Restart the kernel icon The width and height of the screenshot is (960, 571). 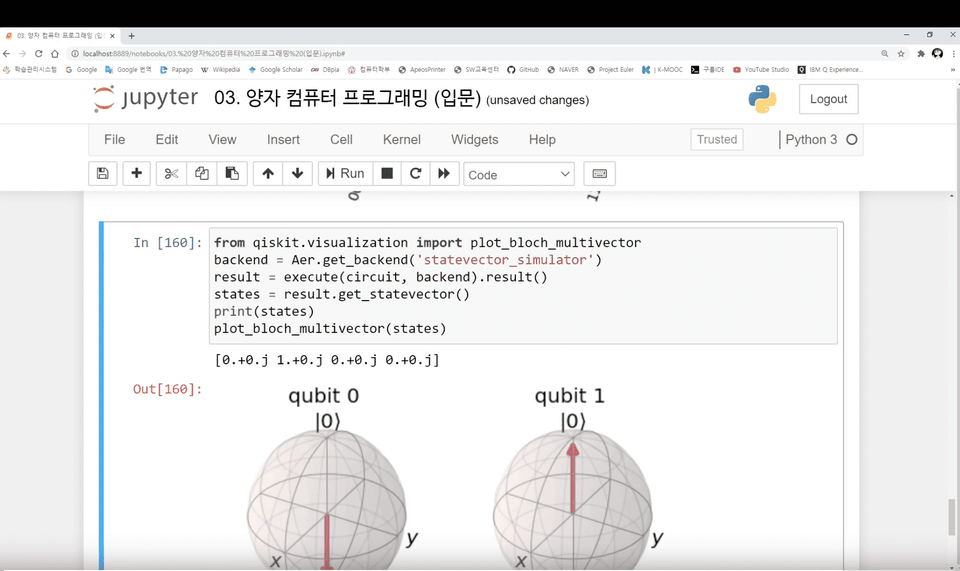tap(416, 174)
